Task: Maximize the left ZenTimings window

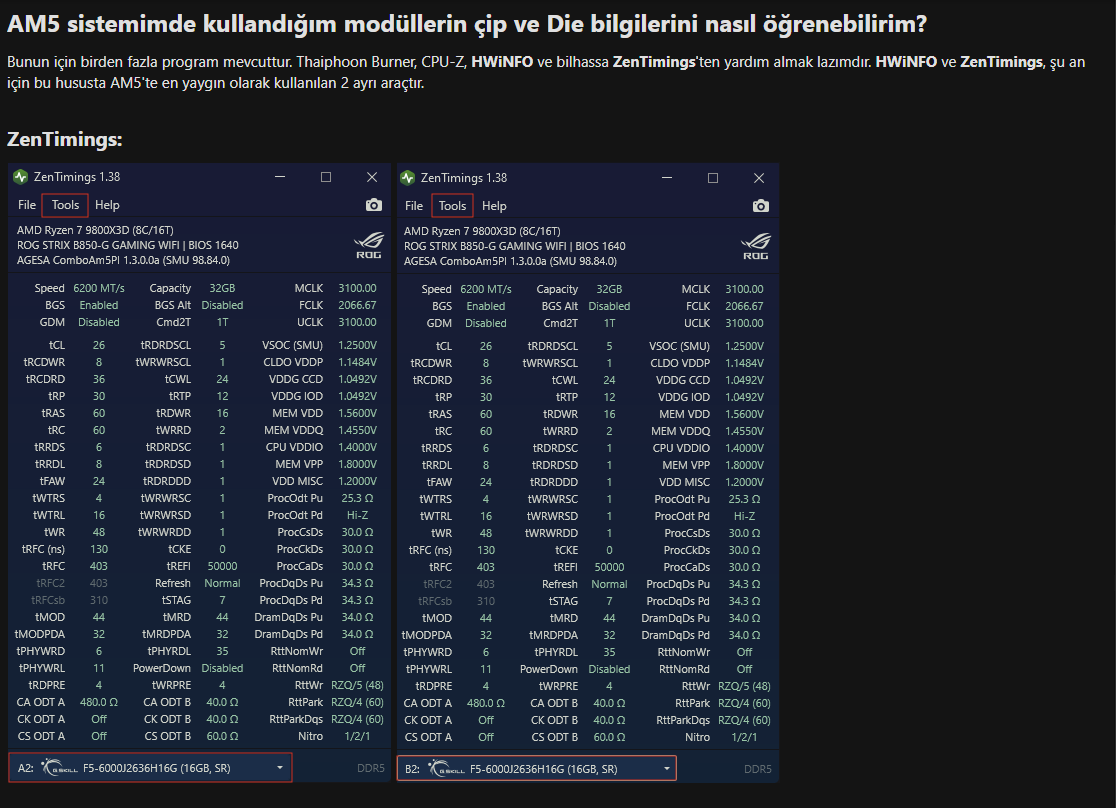Action: click(326, 177)
